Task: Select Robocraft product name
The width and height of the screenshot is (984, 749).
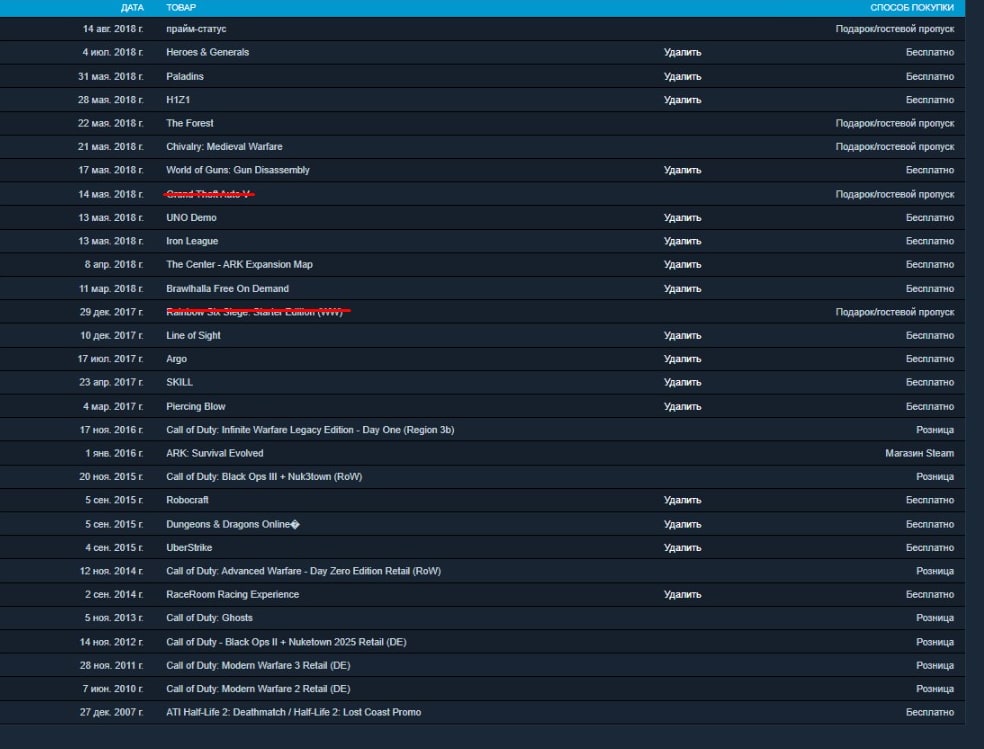Action: coord(187,500)
